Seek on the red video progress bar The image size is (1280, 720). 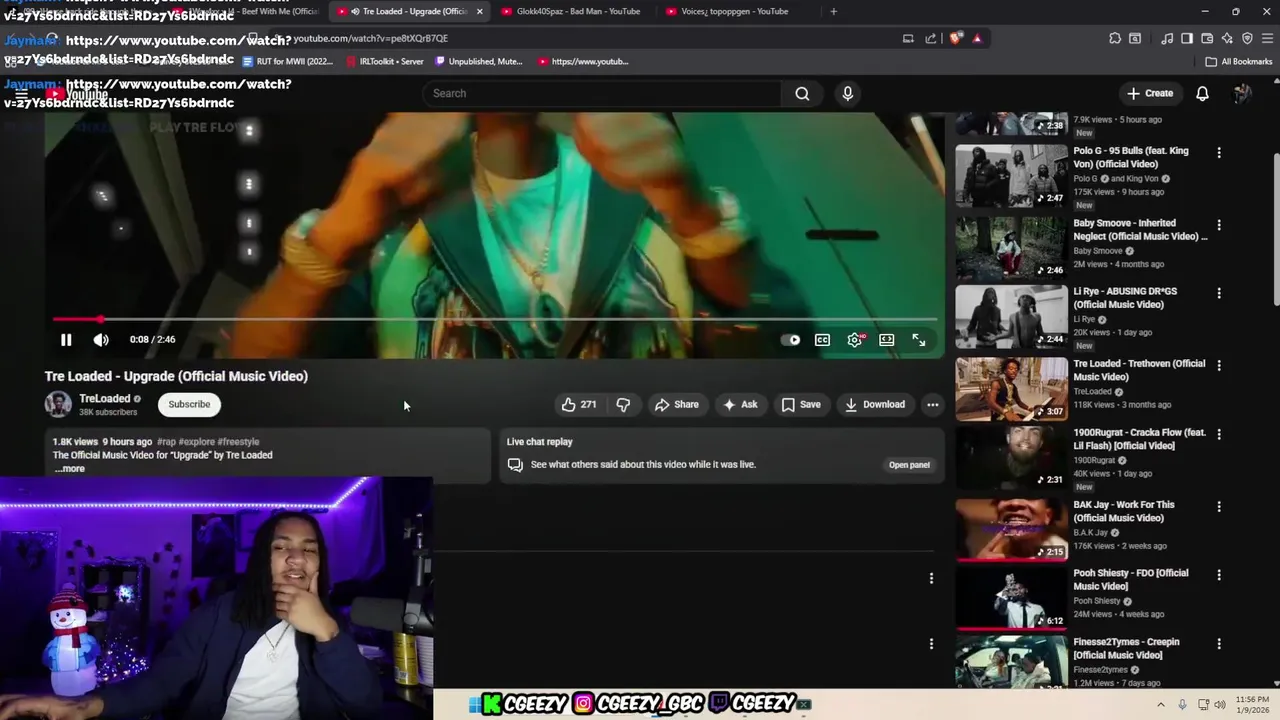[495, 320]
